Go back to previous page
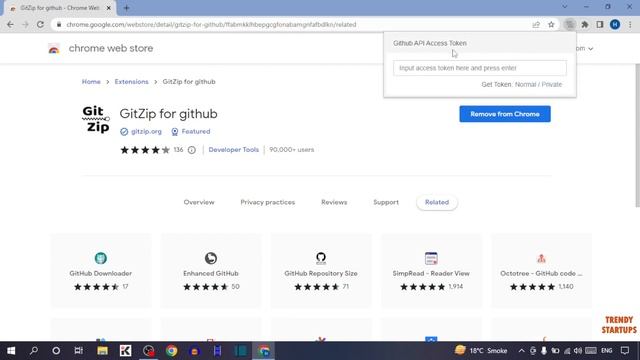 pyautogui.click(x=10, y=24)
